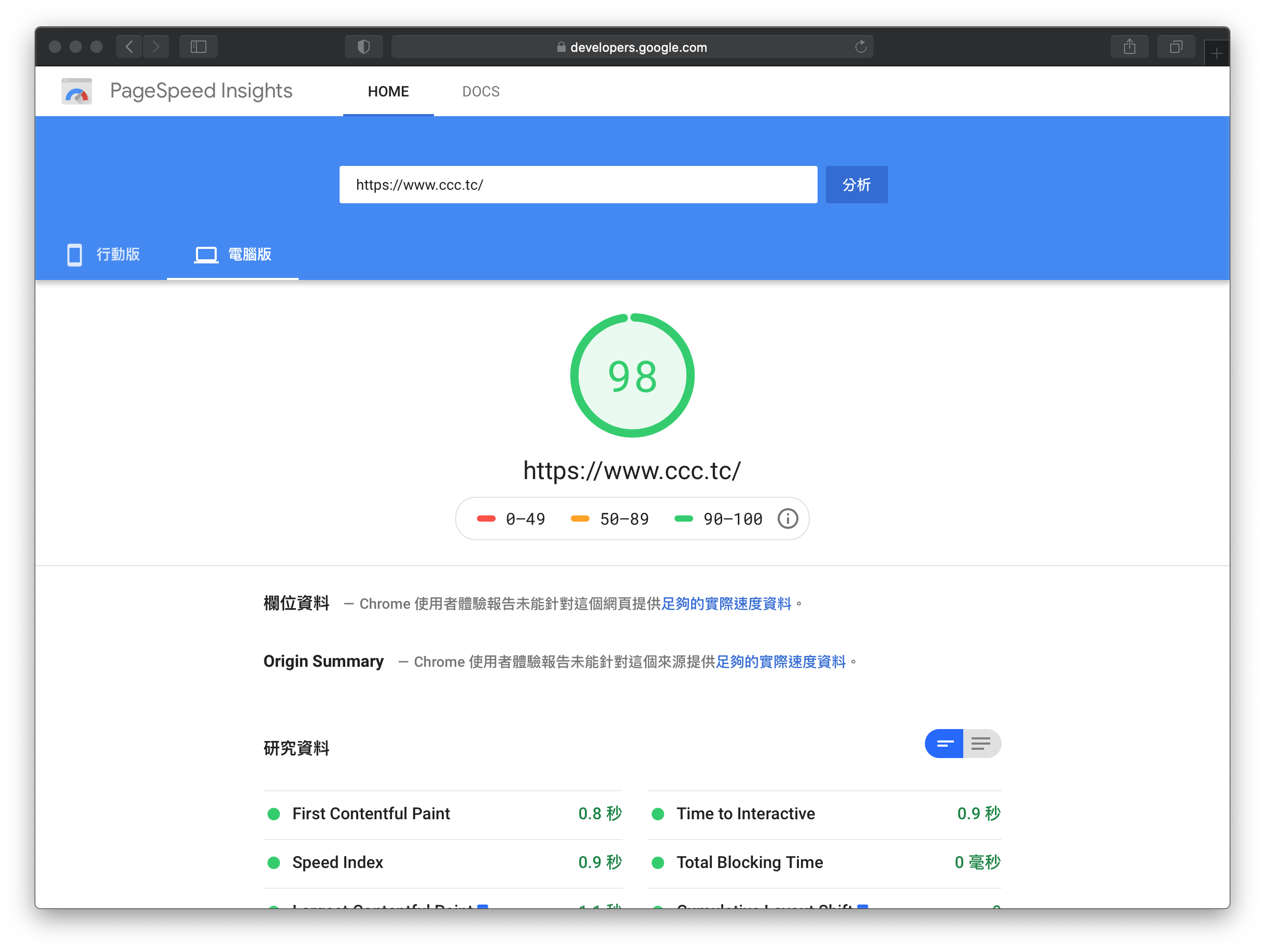1265x952 pixels.
Task: Switch to collapsed metrics view toggle
Action: coord(944,744)
